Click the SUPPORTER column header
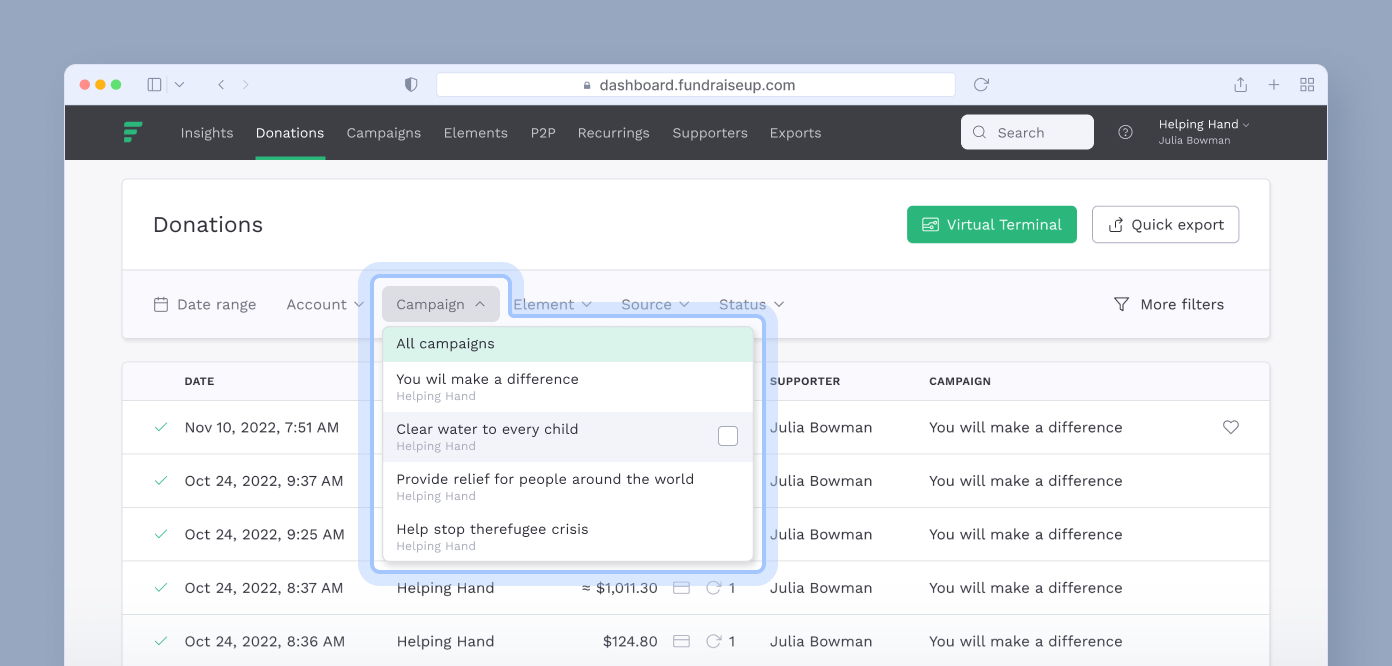This screenshot has height=666, width=1392. [x=805, y=381]
